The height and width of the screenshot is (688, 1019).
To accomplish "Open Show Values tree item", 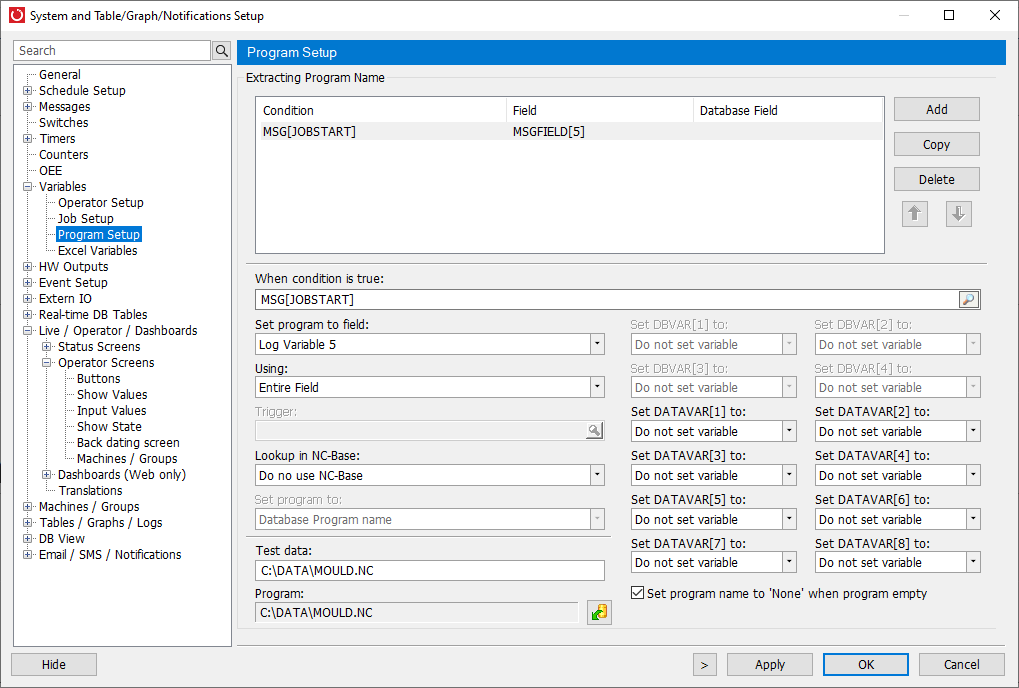I will click(x=112, y=395).
